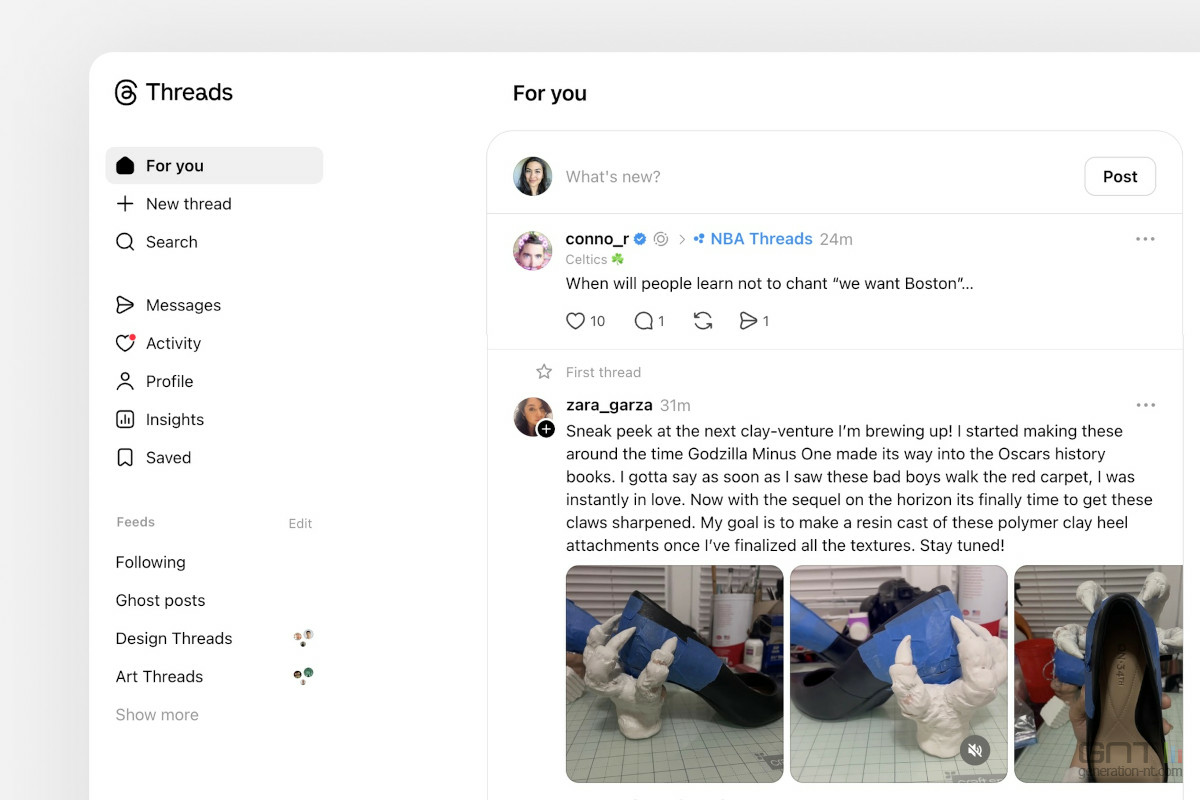This screenshot has height=800, width=1200.
Task: Follow zara_garza using plus badge
Action: coord(546,429)
